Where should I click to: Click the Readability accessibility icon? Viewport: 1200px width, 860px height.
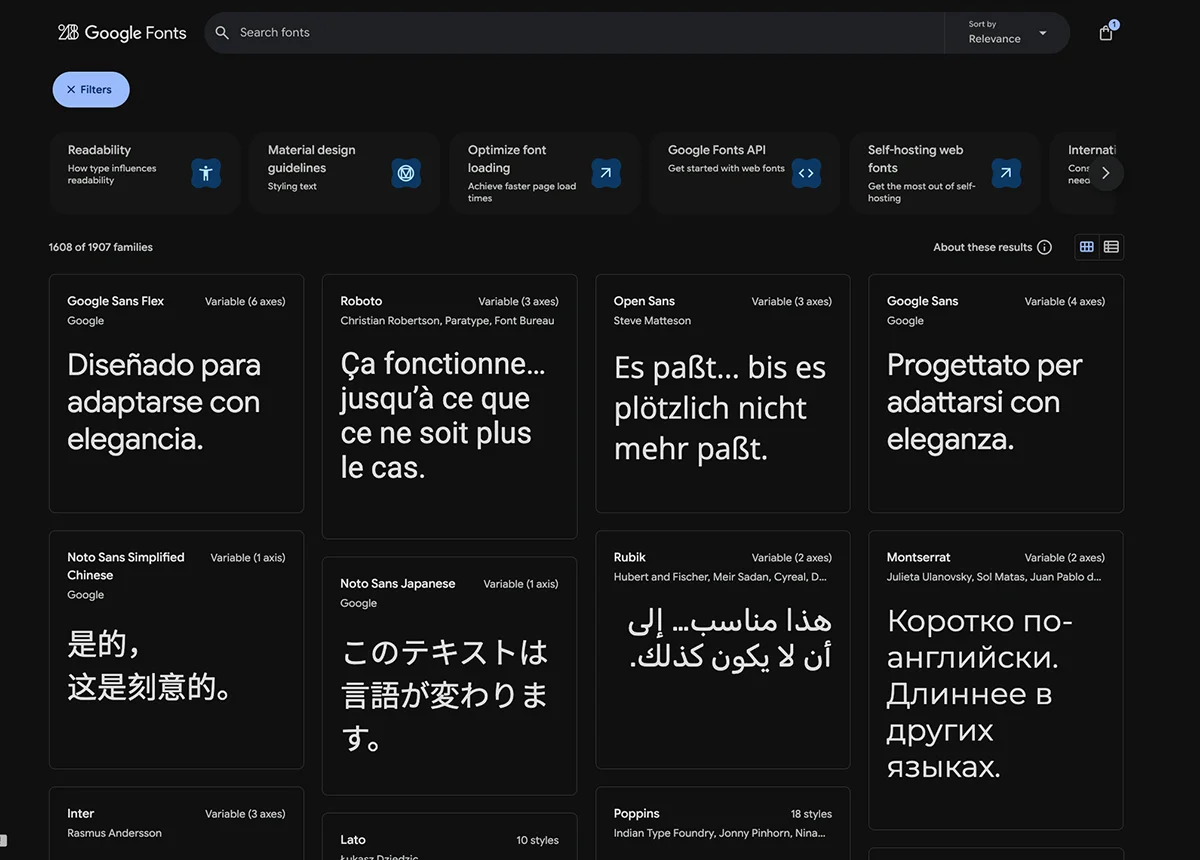pos(206,173)
